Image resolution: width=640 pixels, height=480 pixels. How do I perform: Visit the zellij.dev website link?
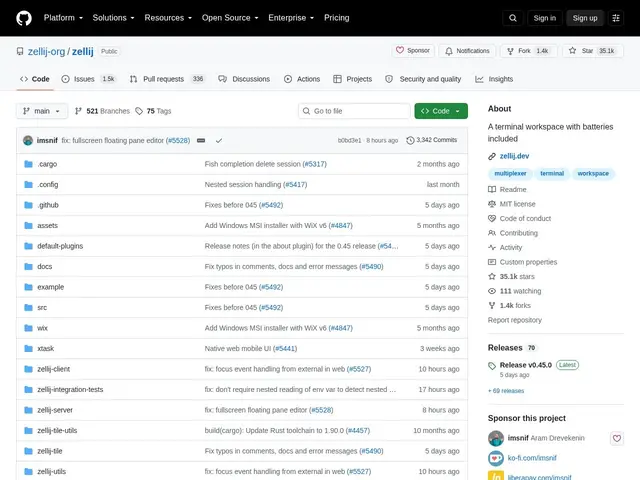tap(514, 156)
